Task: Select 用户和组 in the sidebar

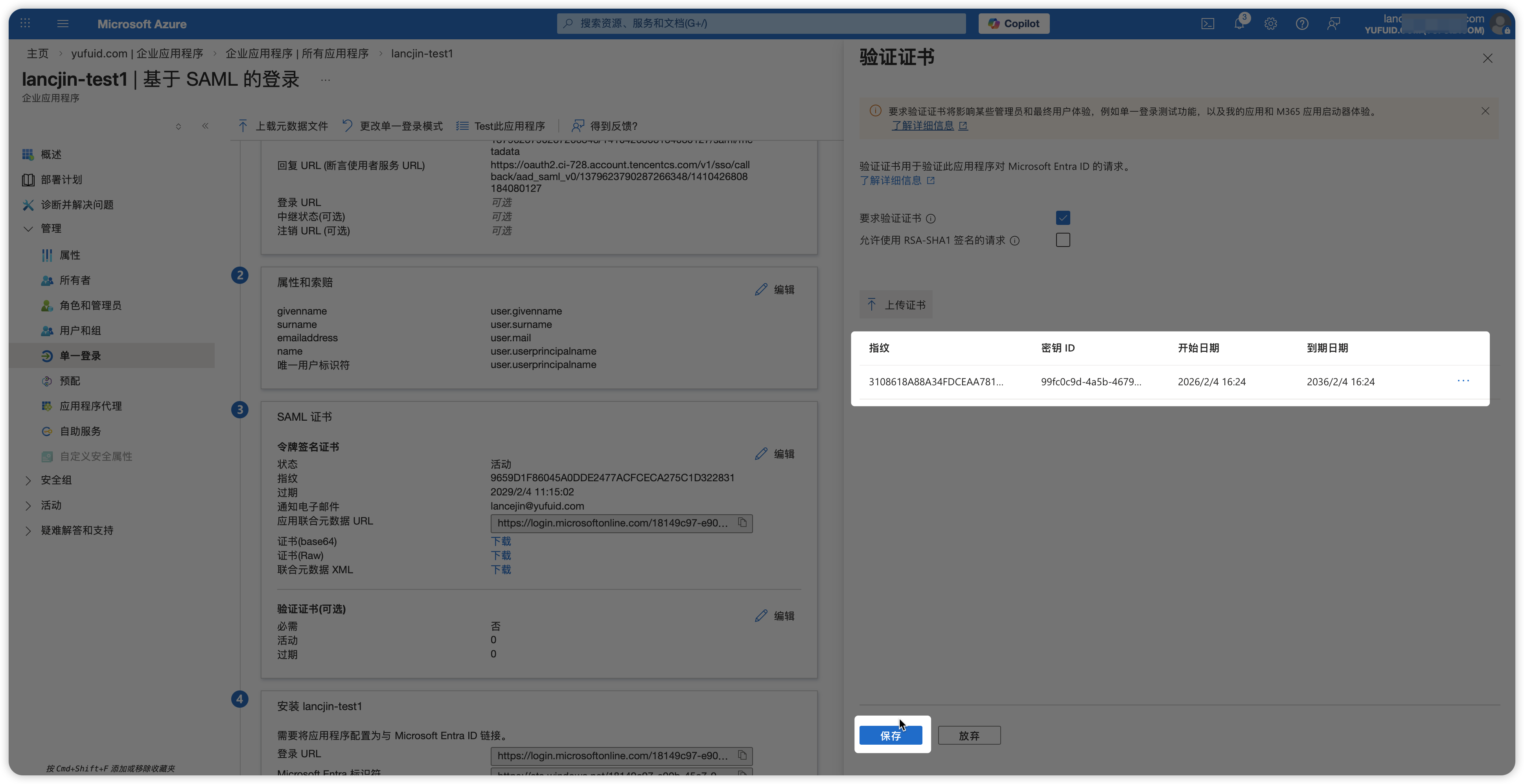Action: (80, 331)
